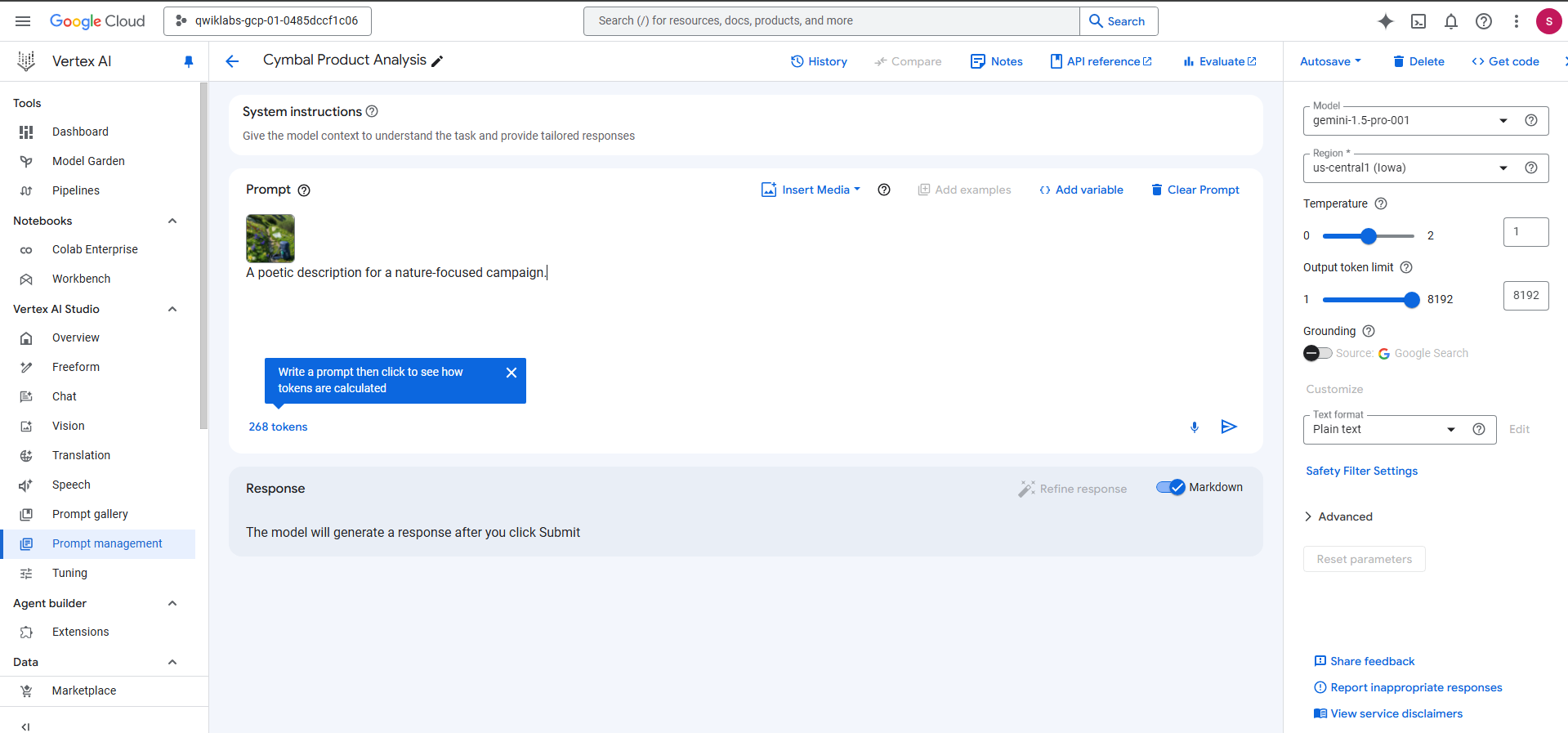This screenshot has height=733, width=1568.
Task: Open the header help question mark icon
Action: tap(1484, 21)
